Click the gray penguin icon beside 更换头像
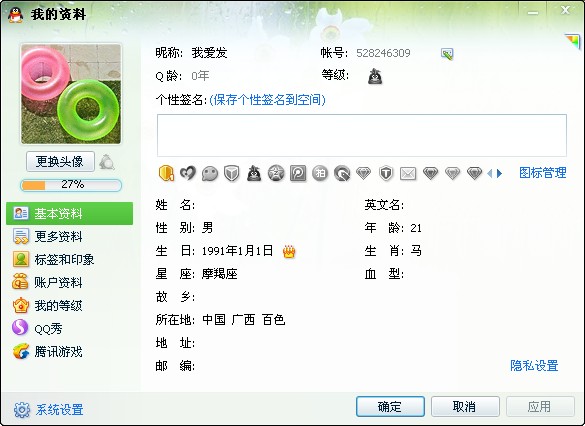585x426 pixels. pos(107,162)
